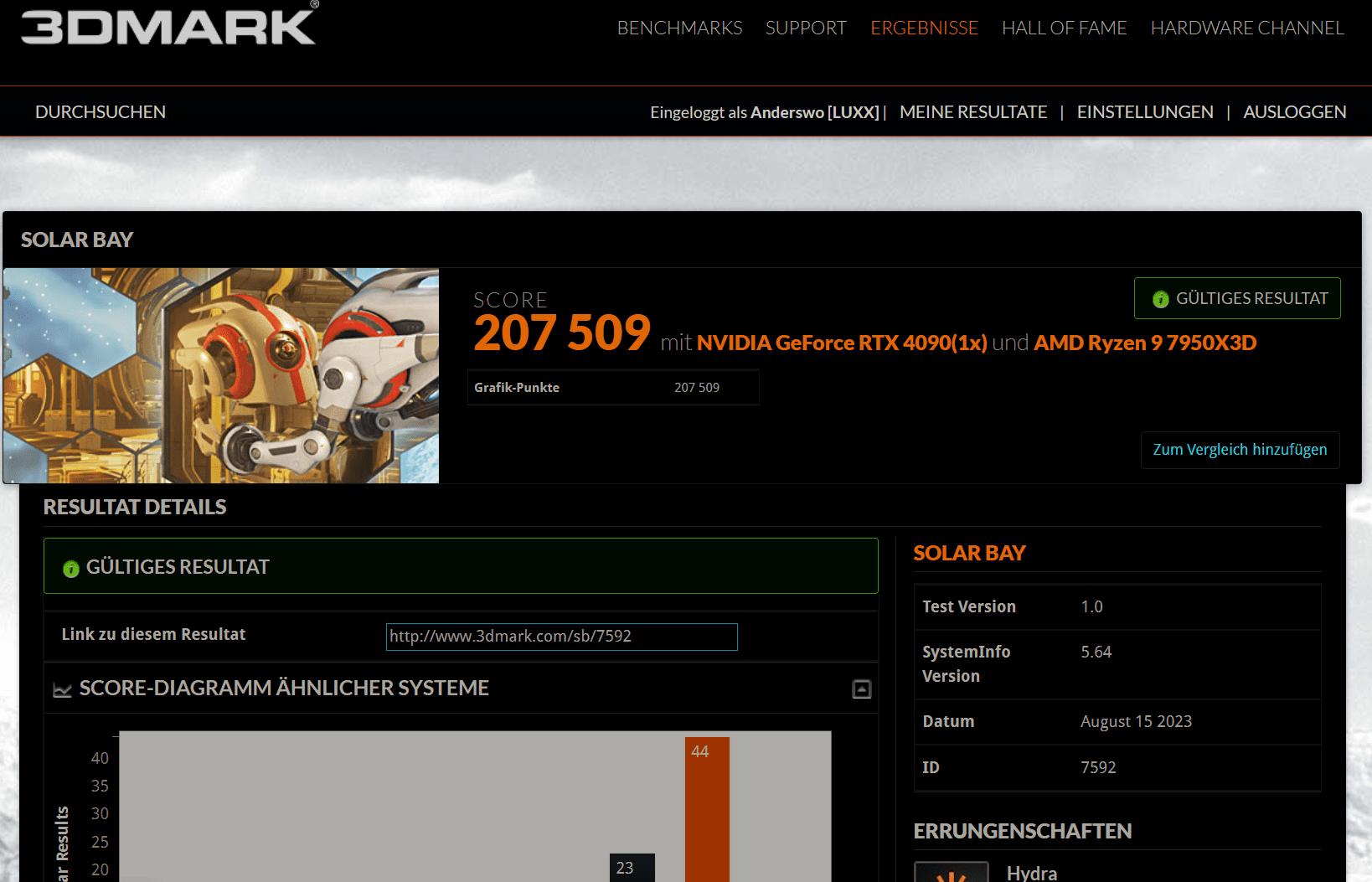Click the SystemInfo Version label
The image size is (1372, 882).
click(967, 663)
